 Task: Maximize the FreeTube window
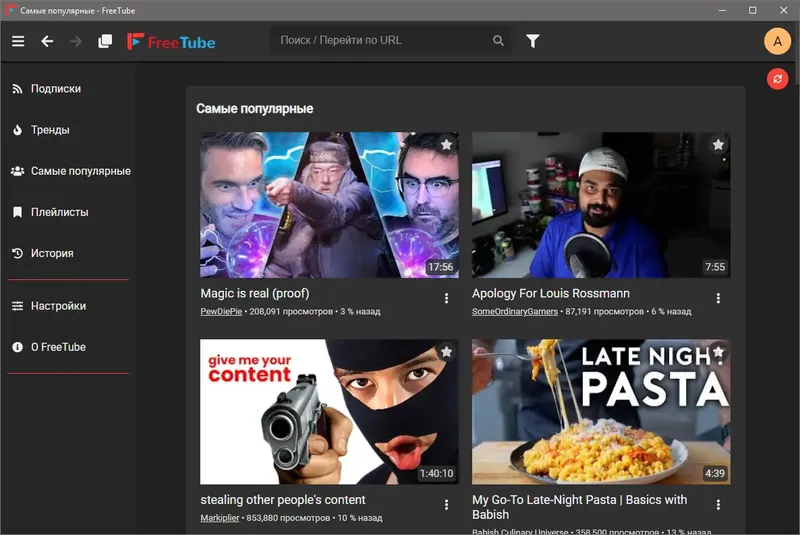tap(753, 10)
